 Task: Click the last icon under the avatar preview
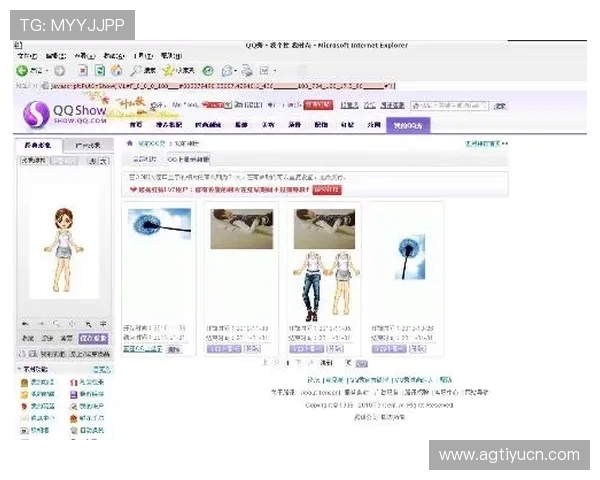(103, 324)
